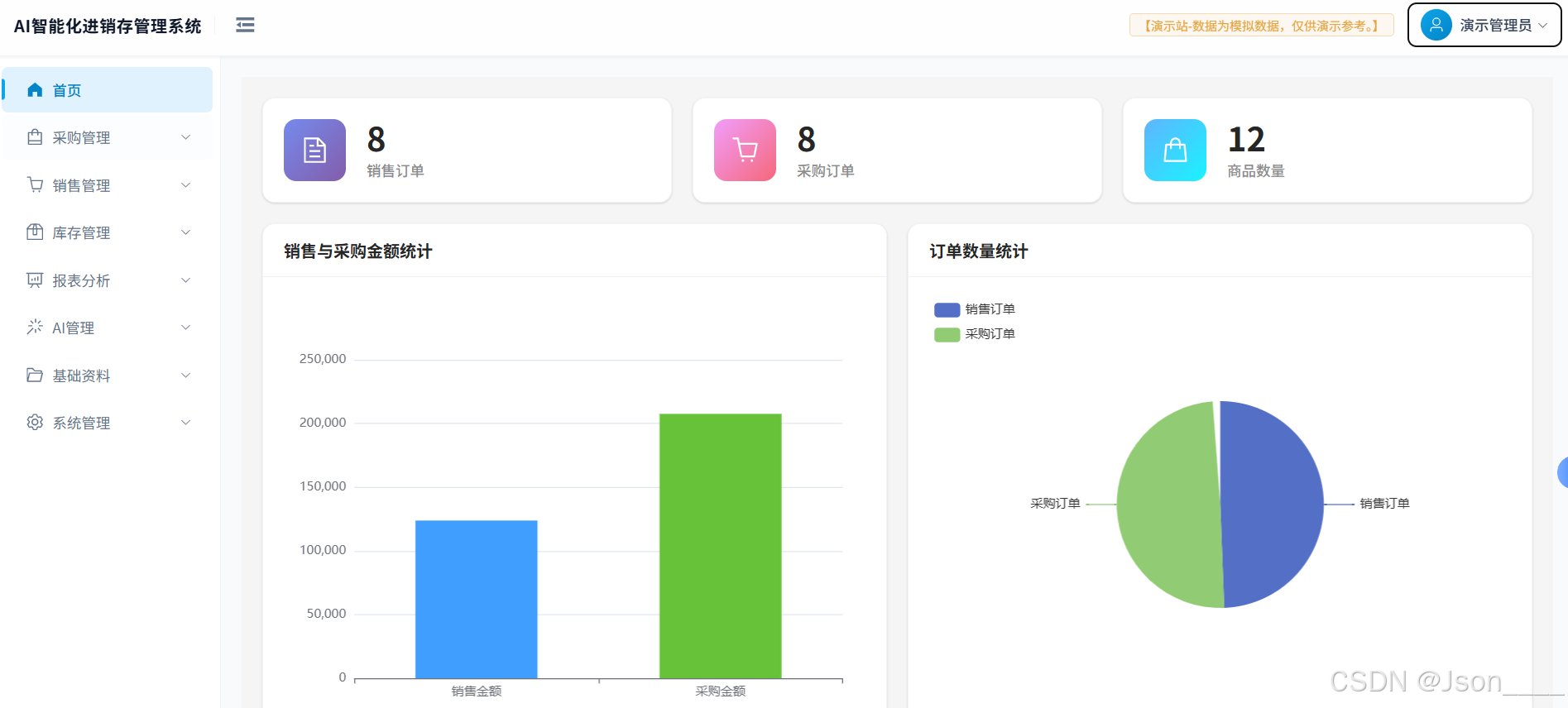Screen dimensions: 1568x708
Task: Open 采购管理 menu label
Action: click(81, 138)
